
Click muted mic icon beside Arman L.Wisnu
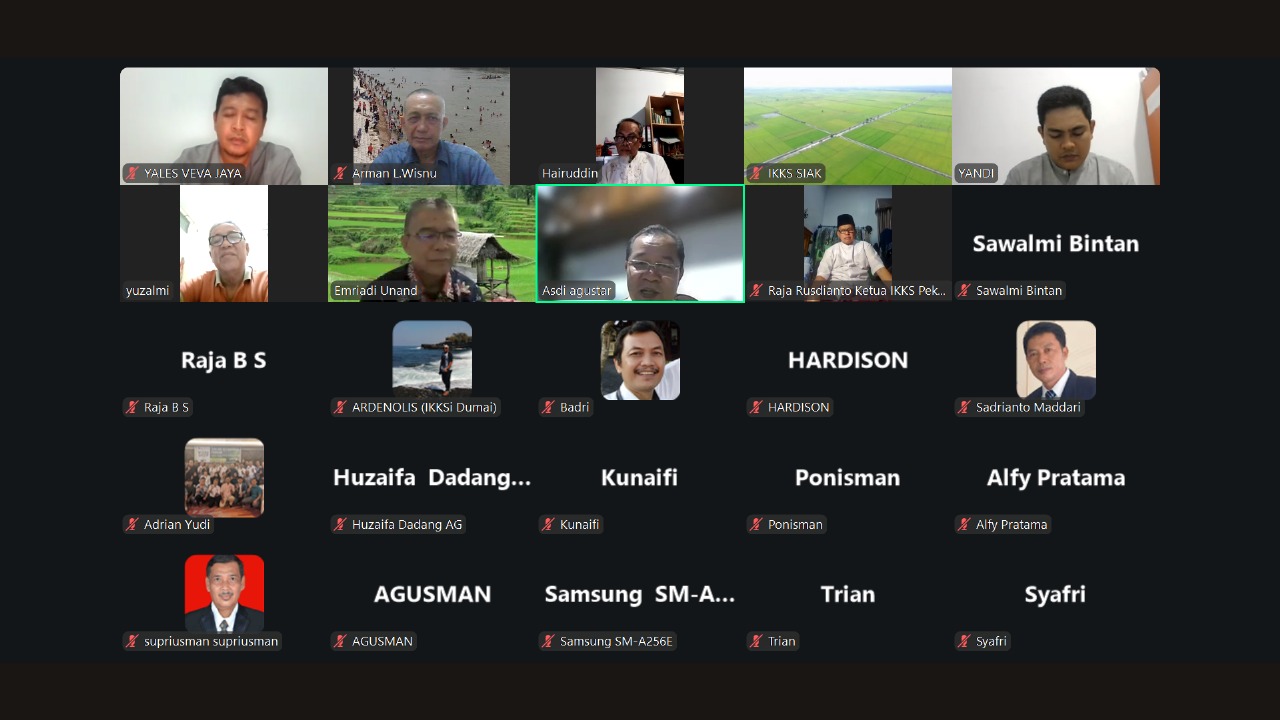pos(340,173)
